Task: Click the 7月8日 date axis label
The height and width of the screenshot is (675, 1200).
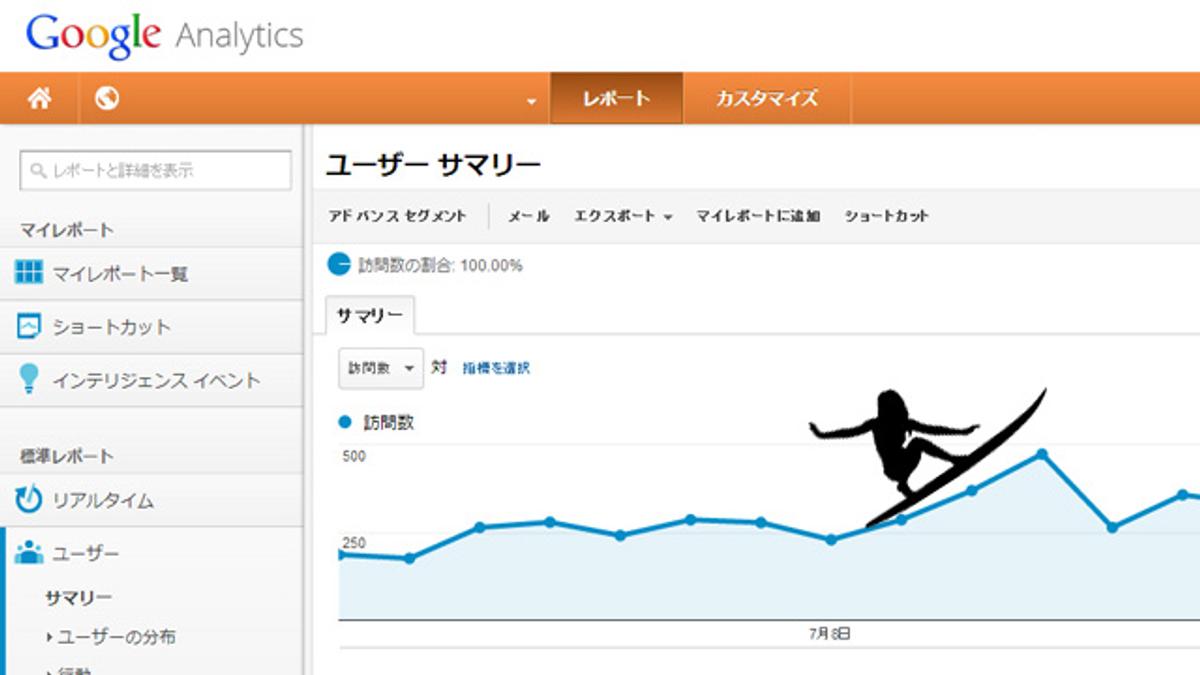Action: (829, 633)
